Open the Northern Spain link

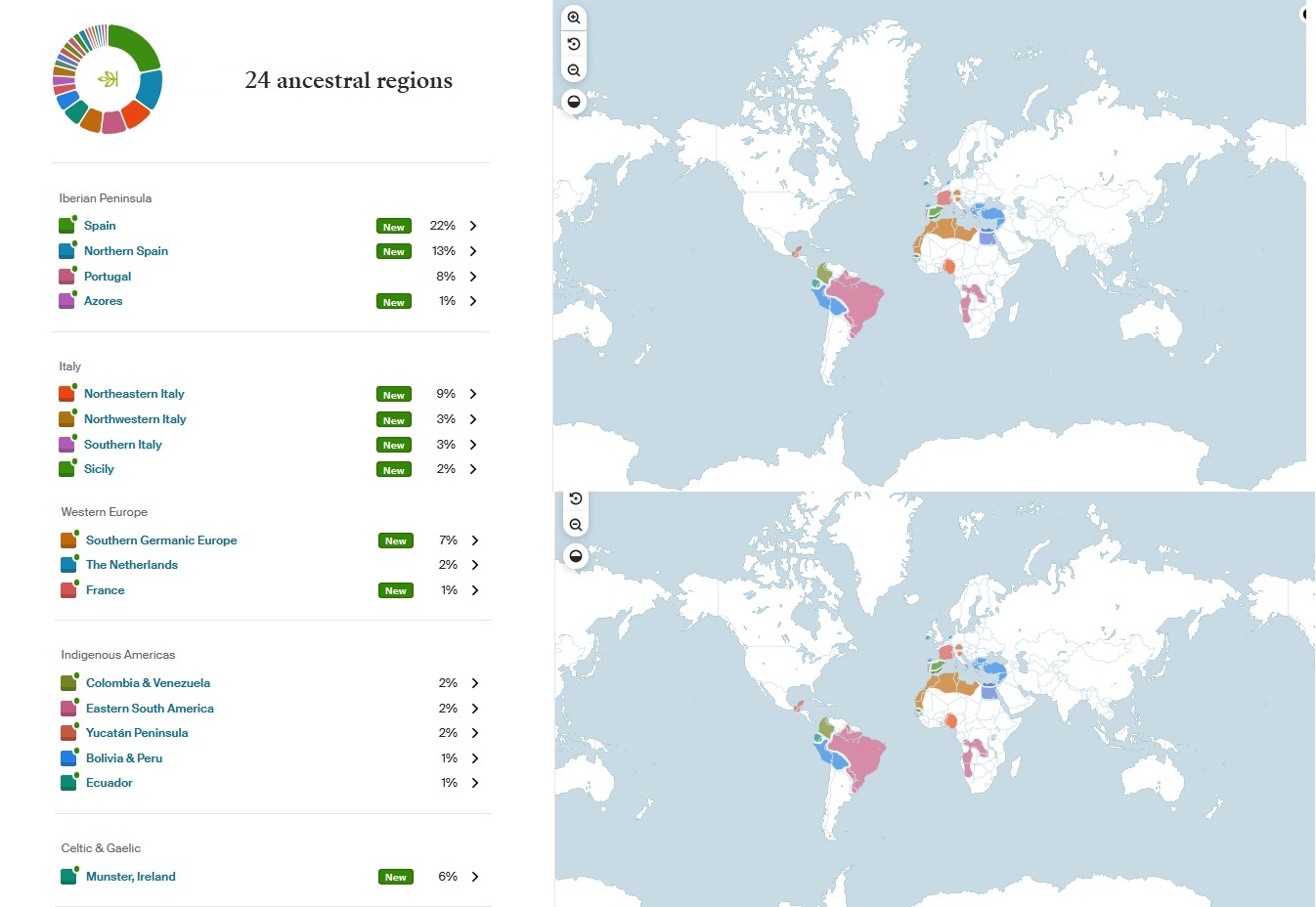pos(126,251)
